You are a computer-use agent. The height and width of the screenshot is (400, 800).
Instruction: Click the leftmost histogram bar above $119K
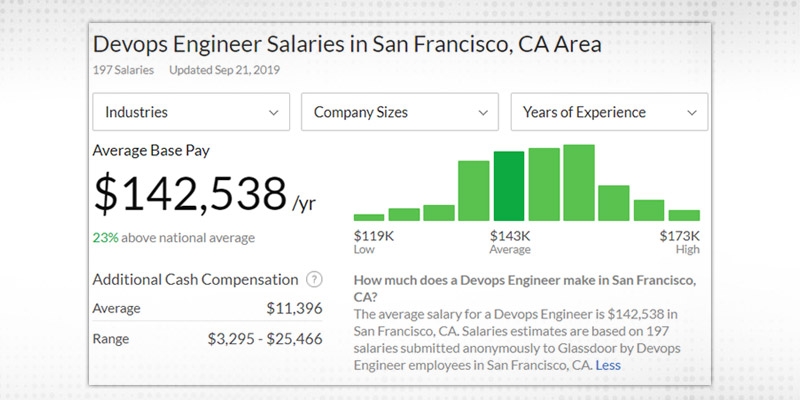(369, 216)
